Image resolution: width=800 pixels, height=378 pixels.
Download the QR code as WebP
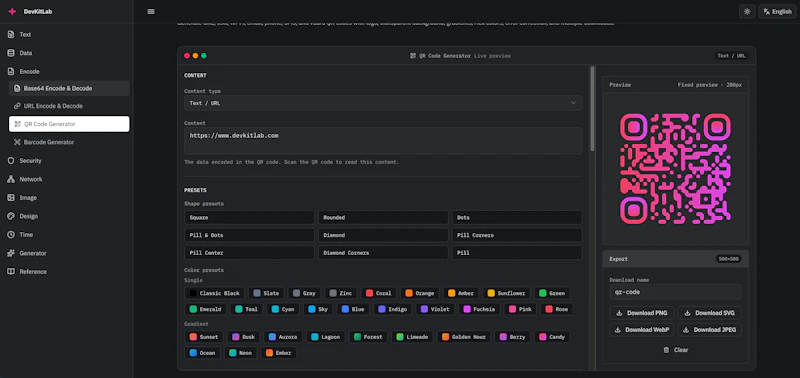(642, 330)
